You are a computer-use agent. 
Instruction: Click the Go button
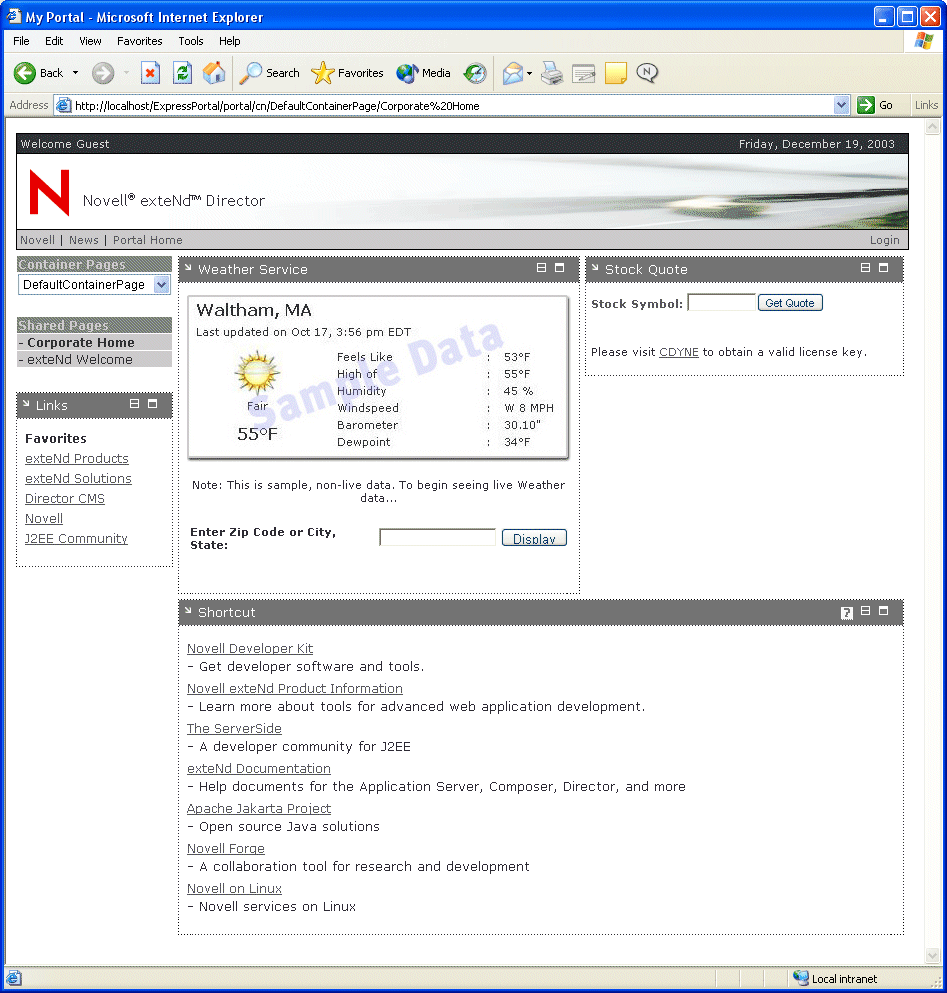pos(875,105)
